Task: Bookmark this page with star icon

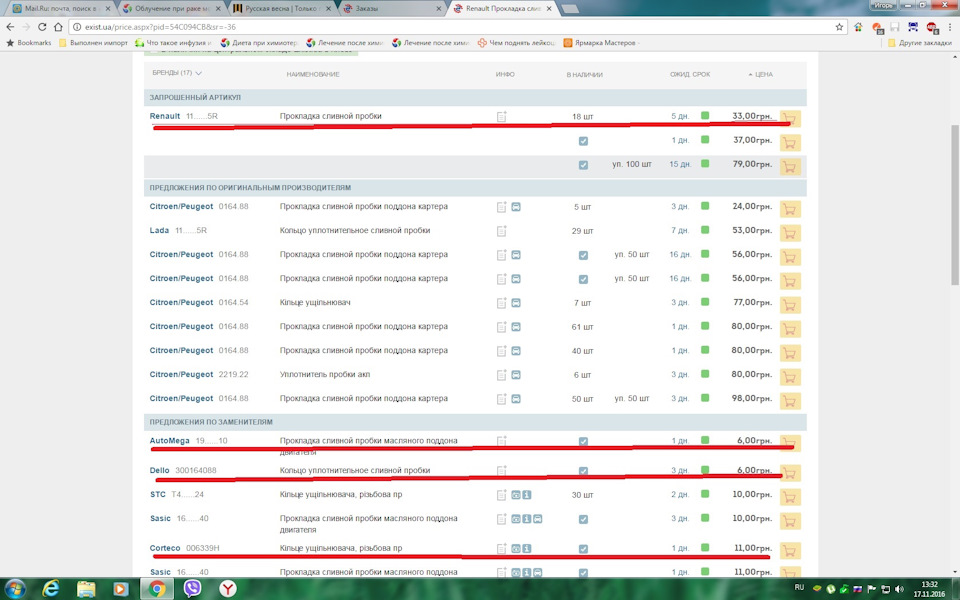Action: pos(839,27)
